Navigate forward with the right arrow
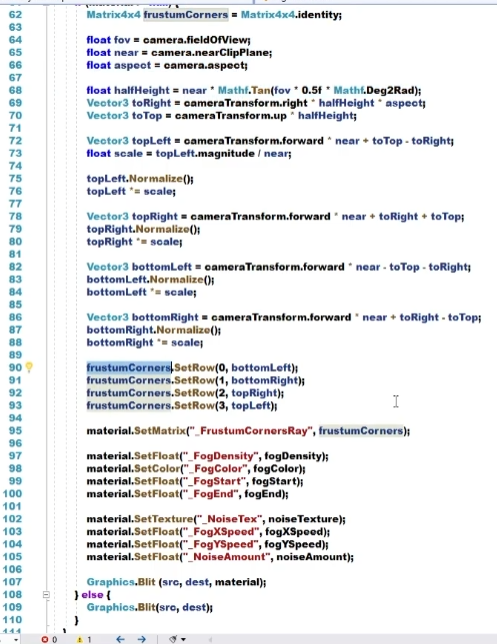The image size is (497, 644). pos(142,639)
